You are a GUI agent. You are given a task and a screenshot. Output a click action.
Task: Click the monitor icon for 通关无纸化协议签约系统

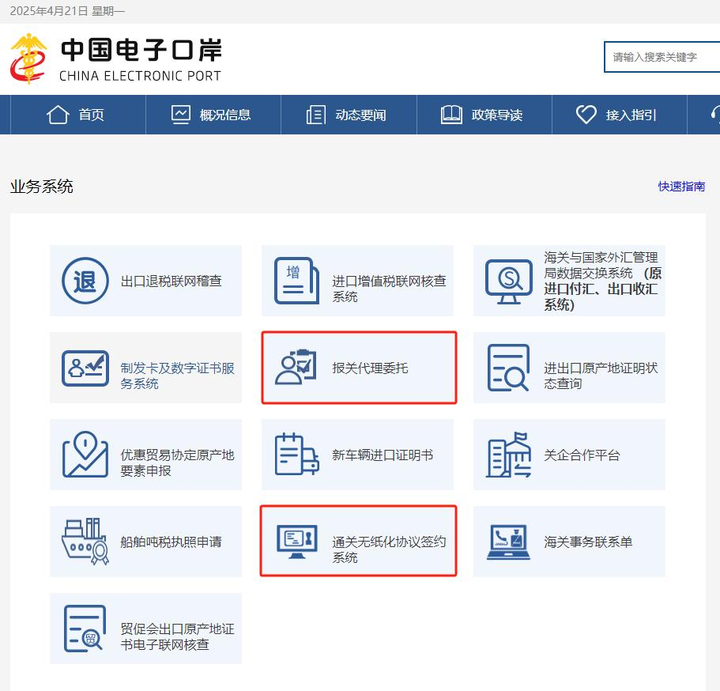point(297,542)
